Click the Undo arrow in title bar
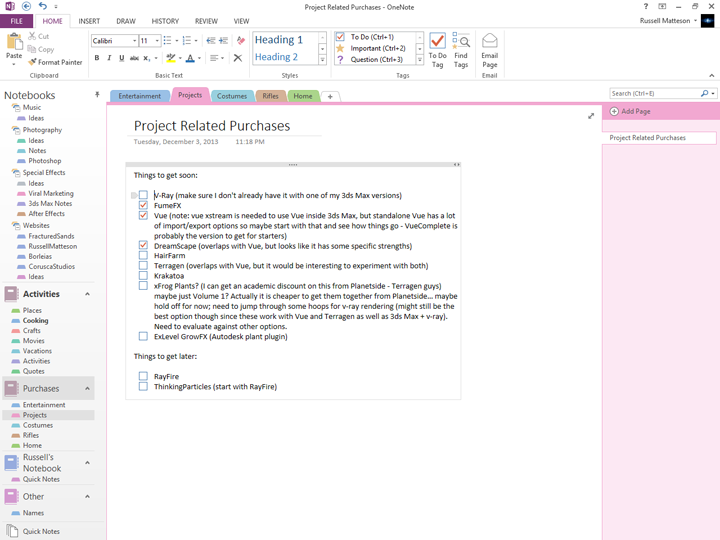 coord(42,6)
